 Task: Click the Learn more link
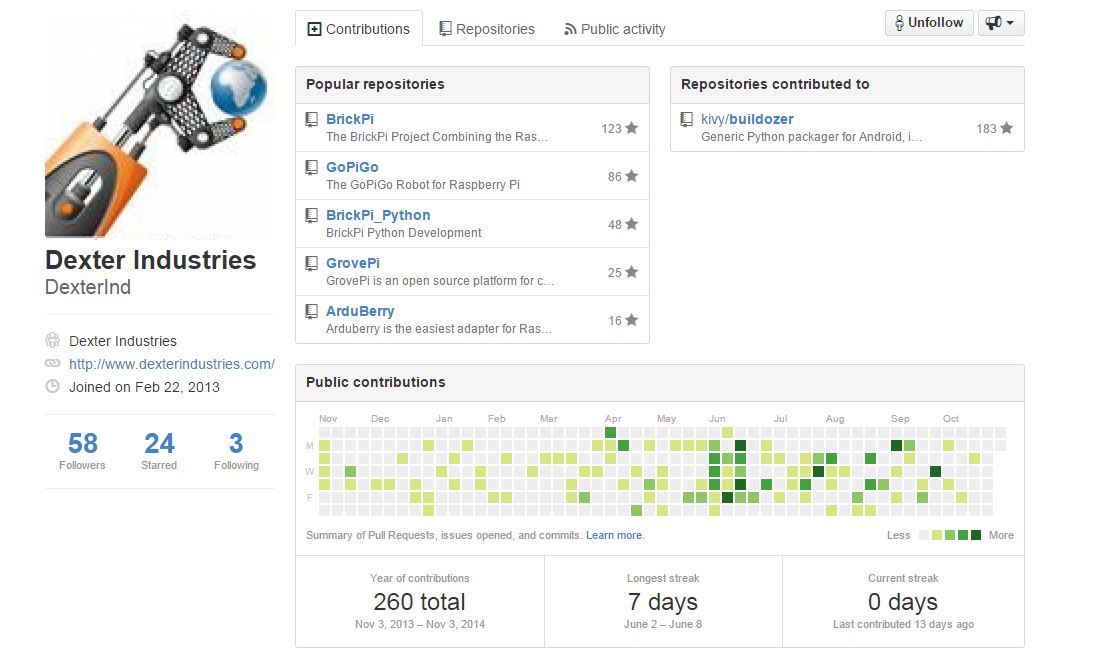click(614, 535)
